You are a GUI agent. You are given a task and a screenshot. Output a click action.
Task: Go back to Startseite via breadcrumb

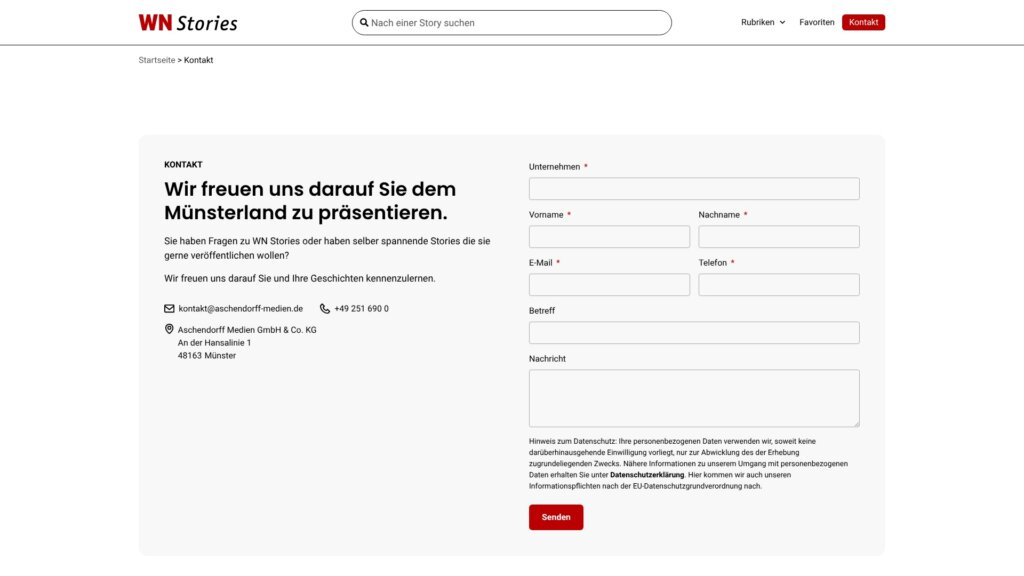coord(156,59)
